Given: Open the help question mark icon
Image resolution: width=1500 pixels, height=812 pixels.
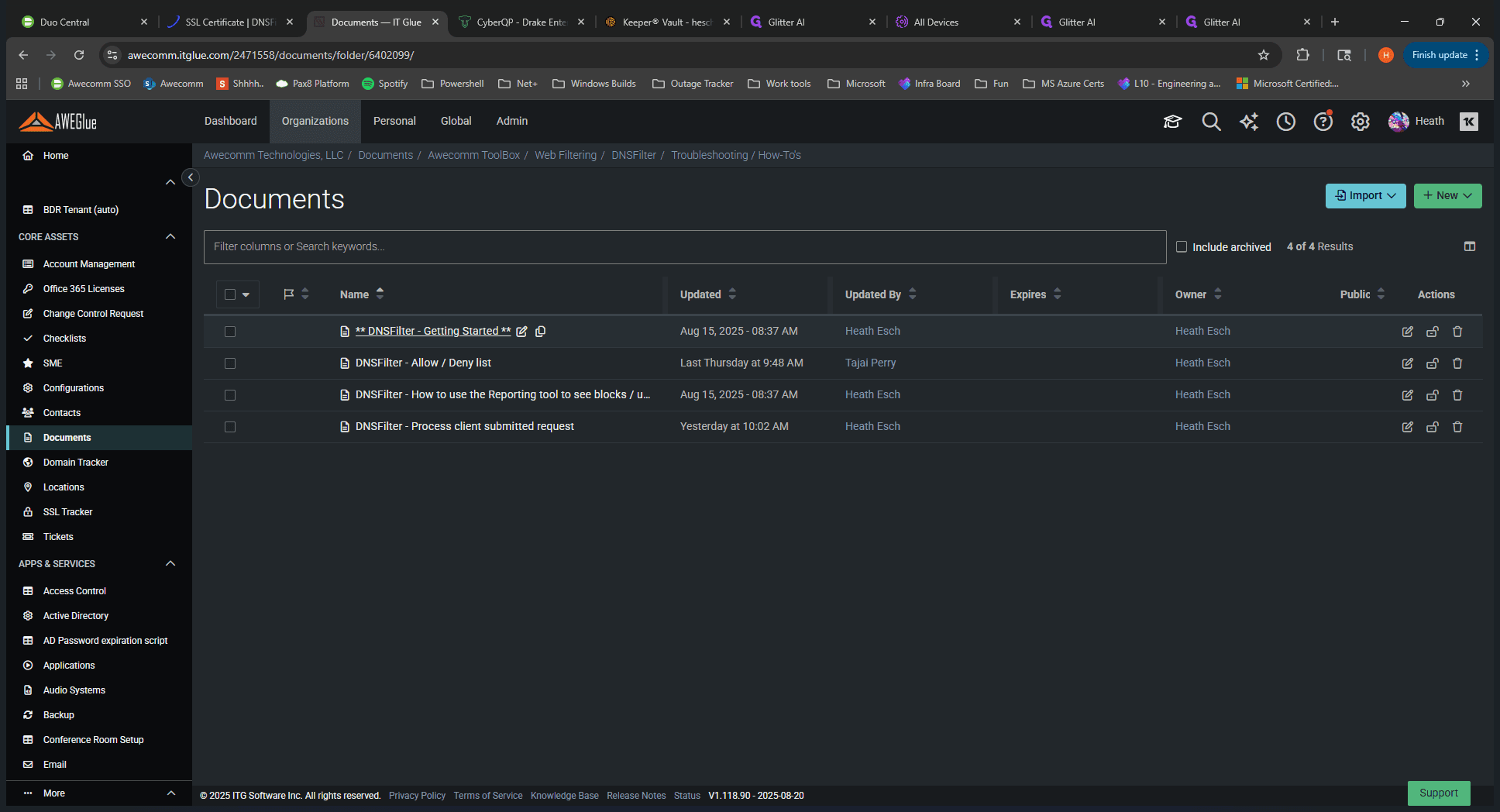Looking at the screenshot, I should [1323, 122].
